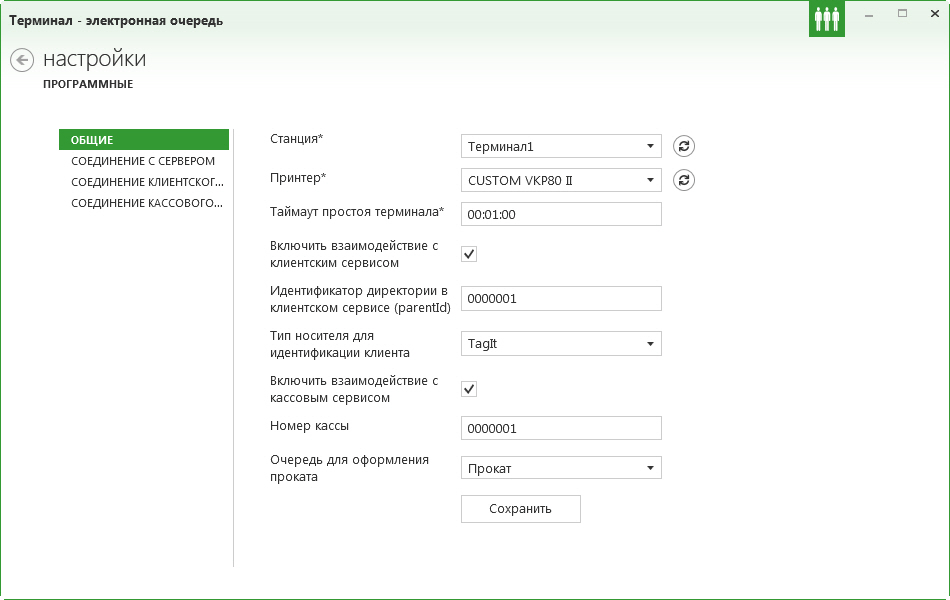
Task: Click the Сохранить button
Action: [x=520, y=509]
